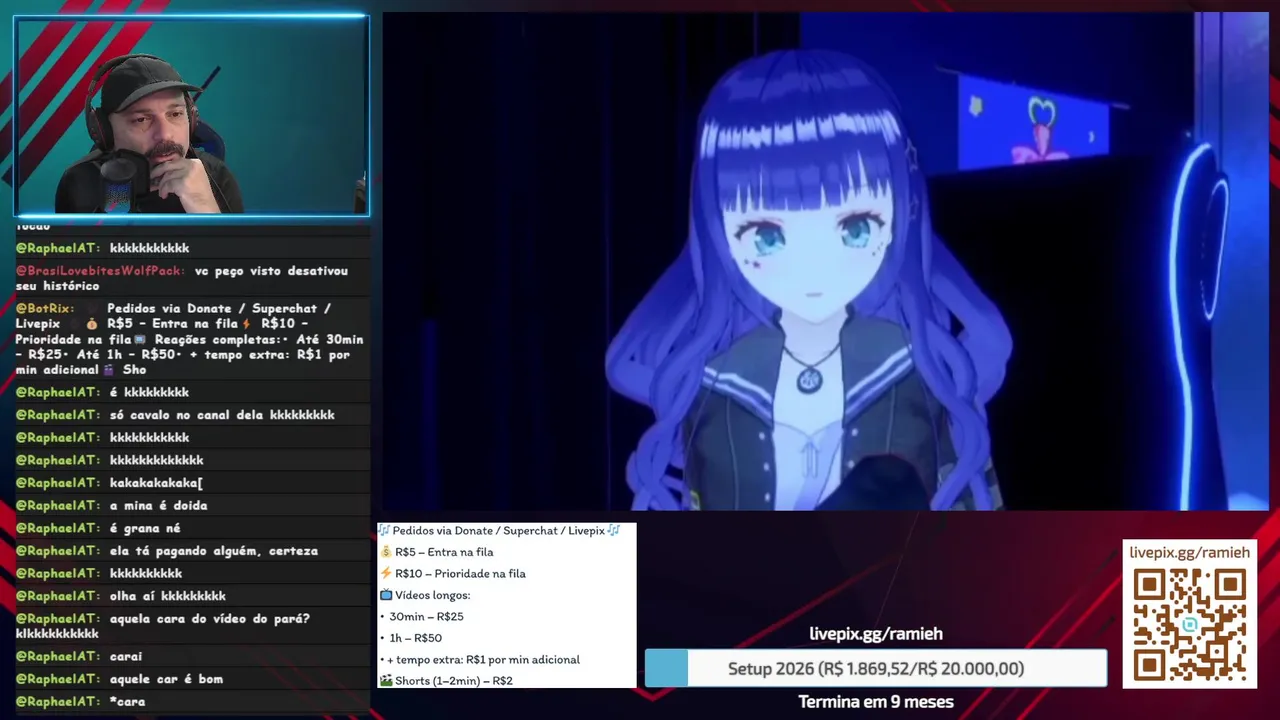Open livepix.gg/ramieh link above the Setup 2026 bar
This screenshot has height=720, width=1280.
[876, 634]
